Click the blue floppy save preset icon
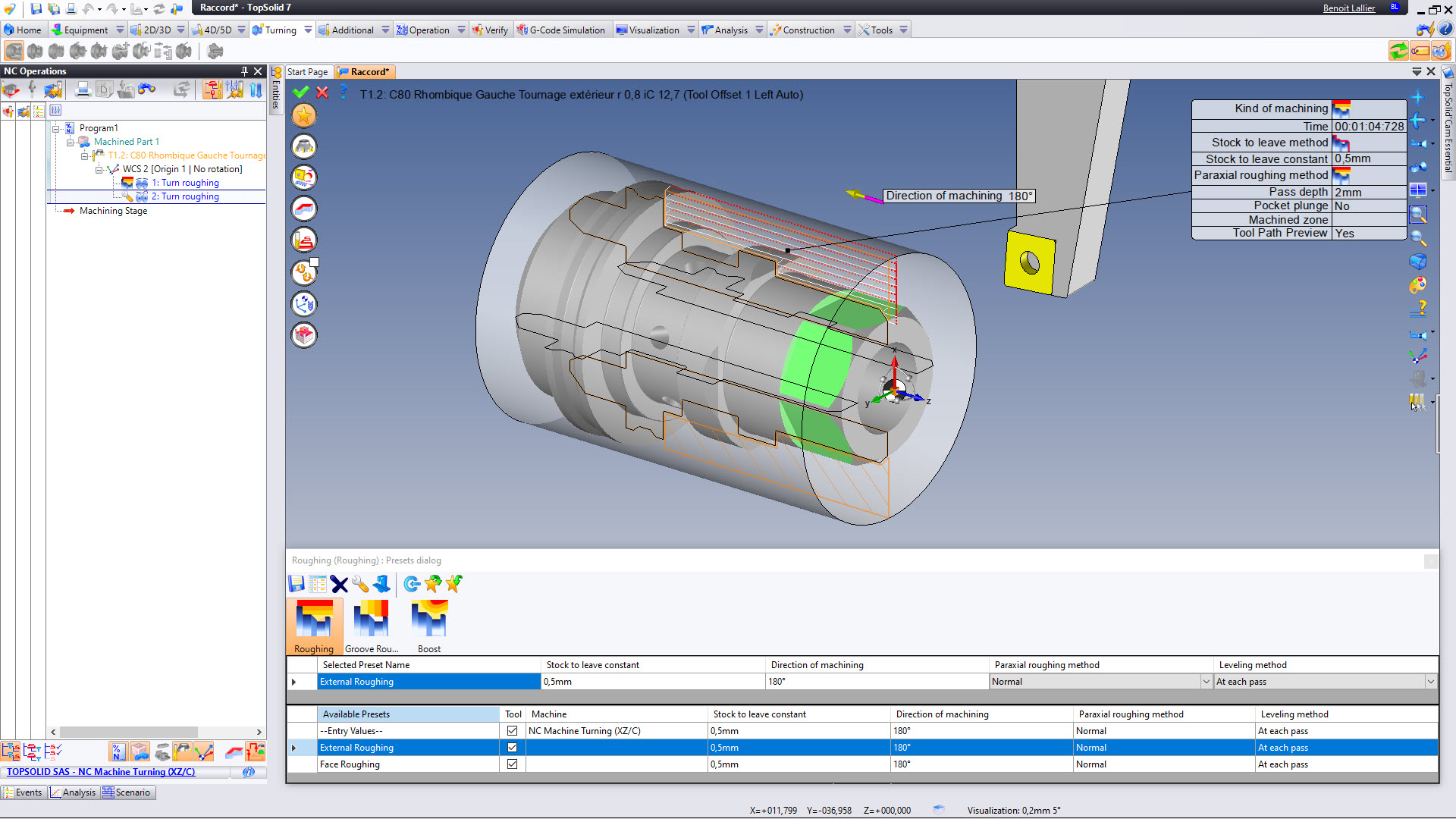This screenshot has width=1456, height=819. (297, 584)
